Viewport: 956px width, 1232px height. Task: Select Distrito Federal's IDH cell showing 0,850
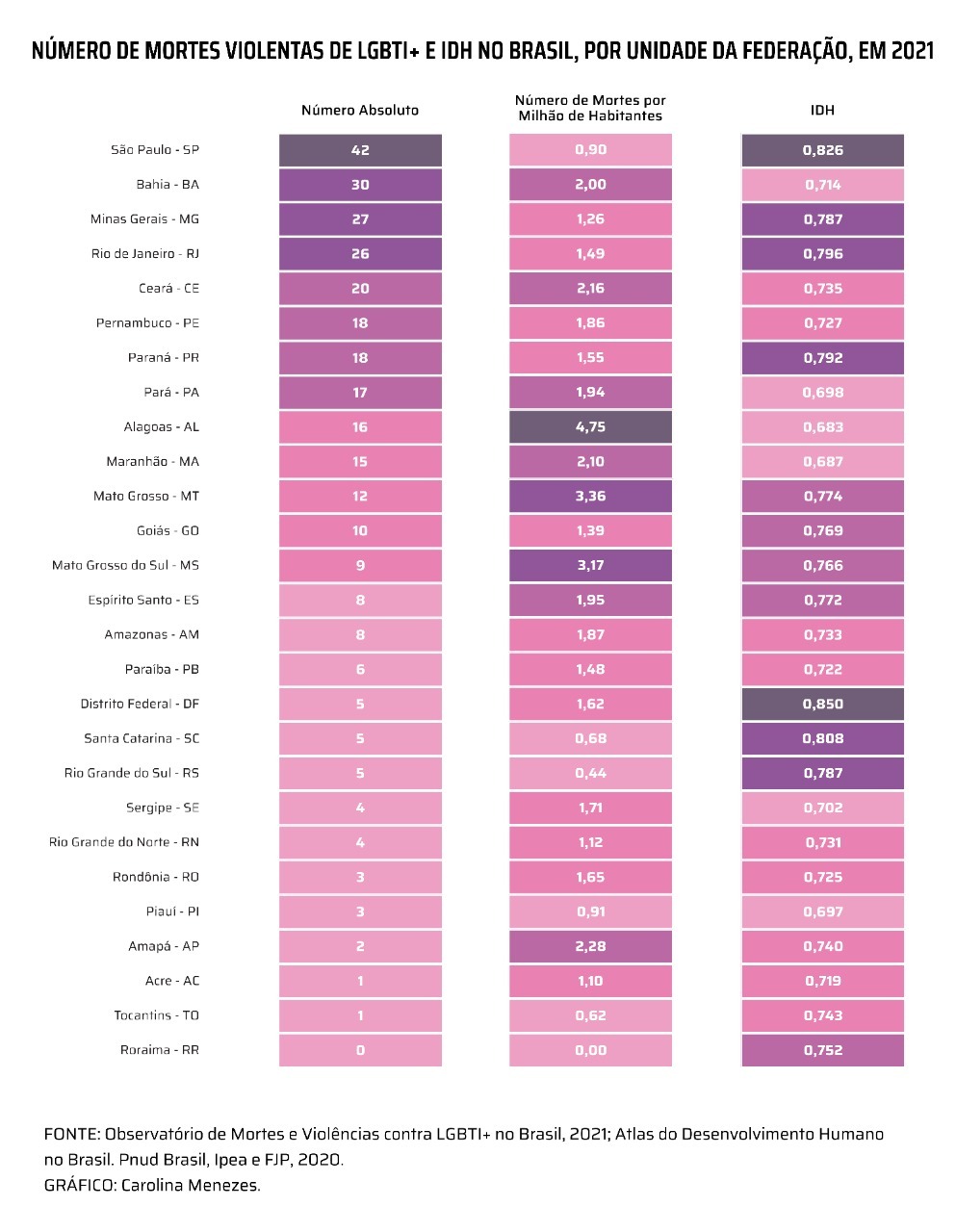tap(822, 704)
